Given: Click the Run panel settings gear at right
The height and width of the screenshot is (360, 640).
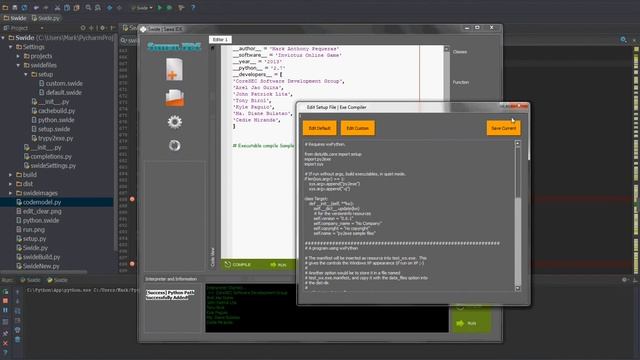Looking at the screenshot, I should coord(624,280).
